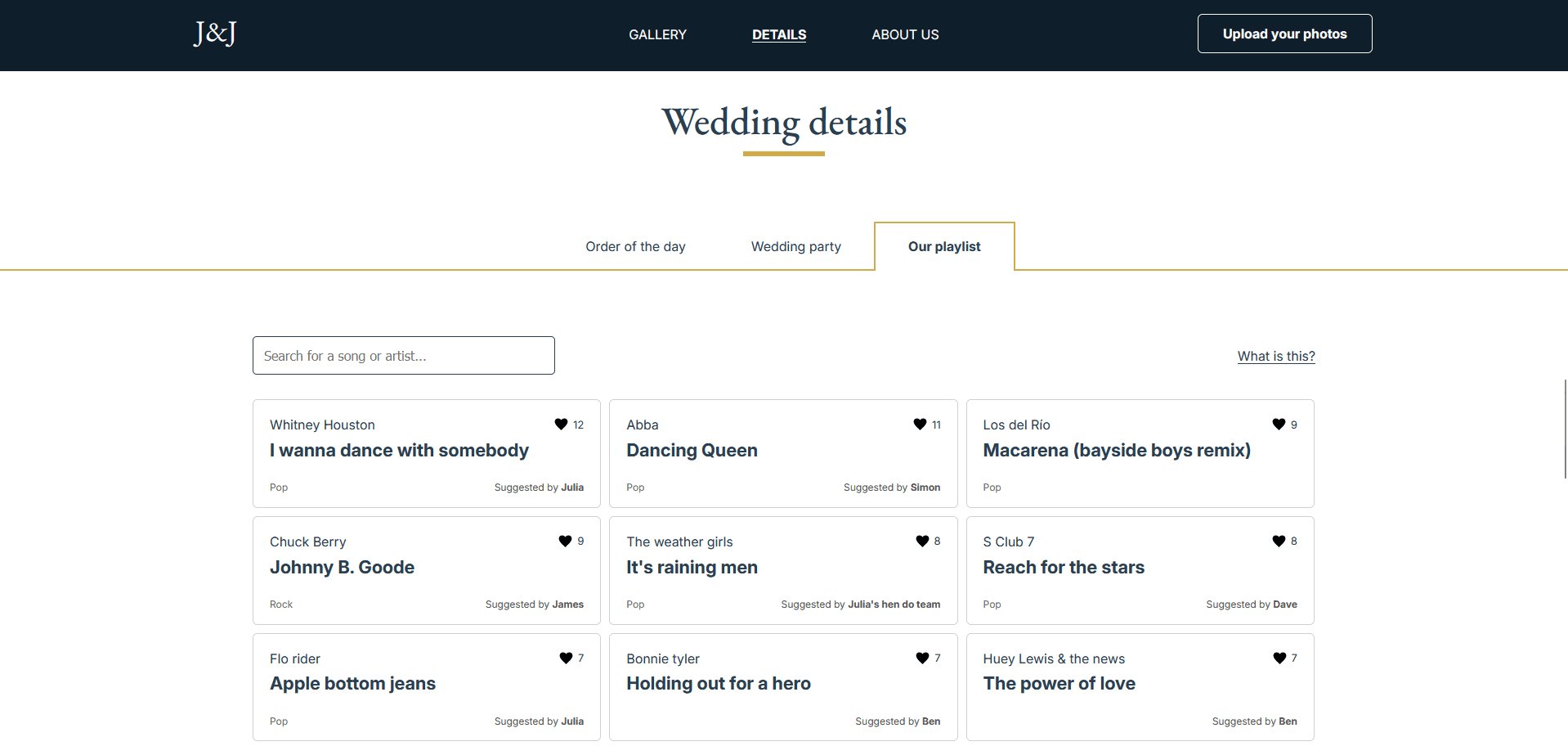
Task: Select the Order of the day tab
Action: click(x=635, y=246)
